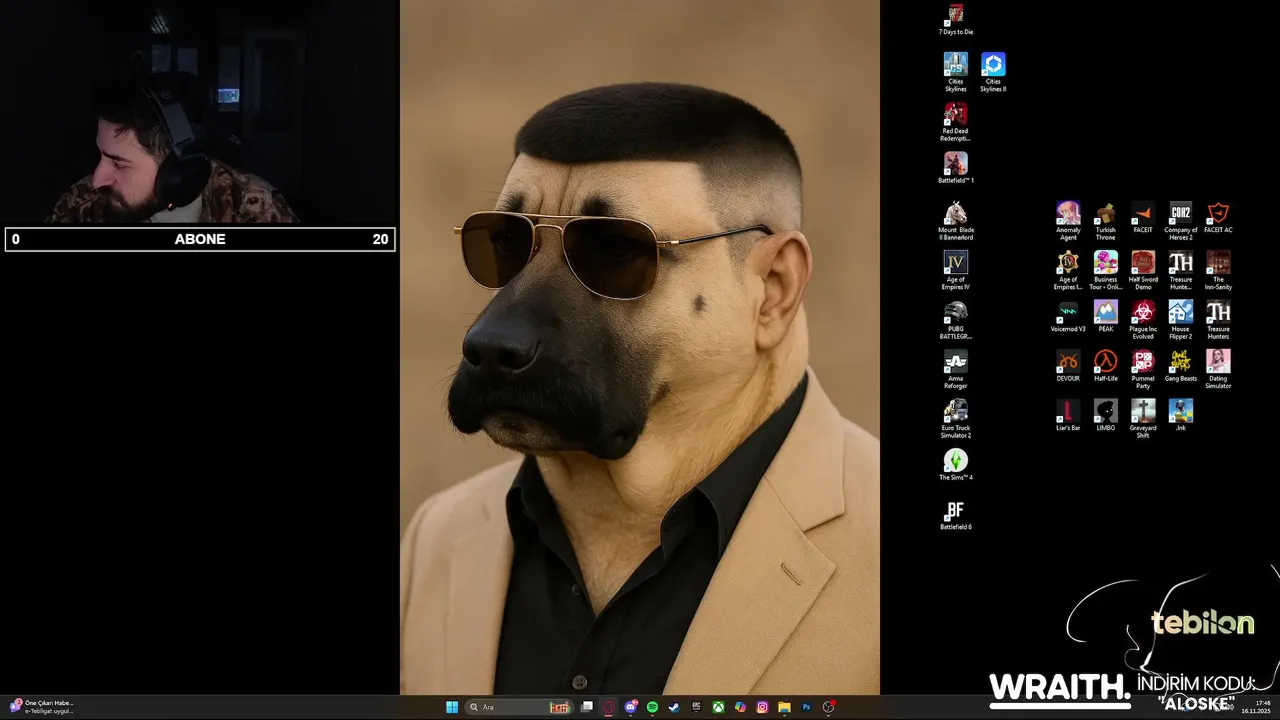Open the PUBG BATTLEGROUNDS shortcut
1280x720 pixels.
click(956, 320)
